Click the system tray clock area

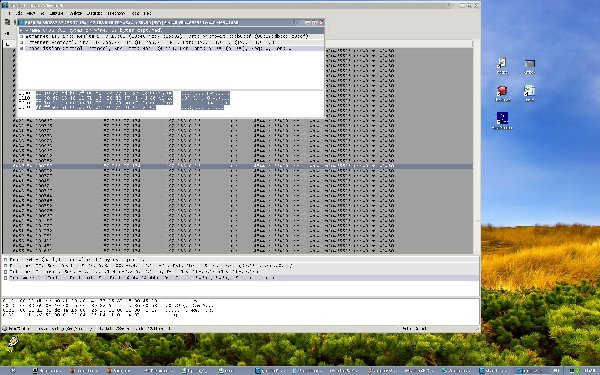click(x=590, y=370)
